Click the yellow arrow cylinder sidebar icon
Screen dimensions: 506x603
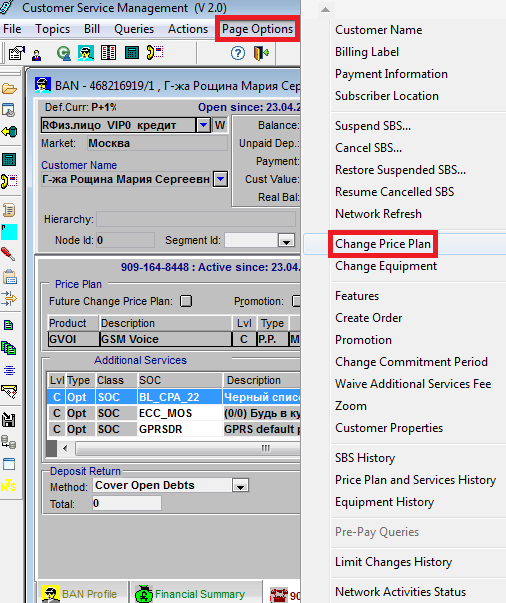[9, 132]
